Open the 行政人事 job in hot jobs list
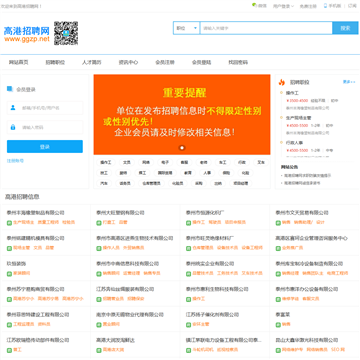Screen dimensions: 360x360 click(295, 142)
